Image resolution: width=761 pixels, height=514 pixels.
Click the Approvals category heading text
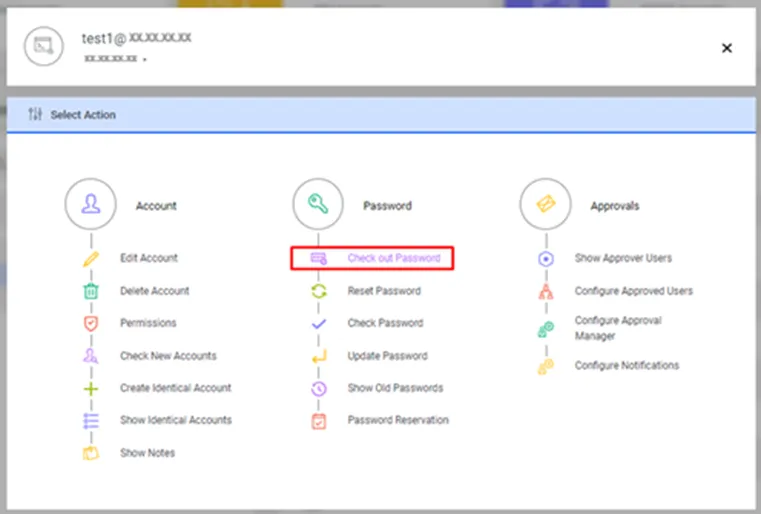615,206
